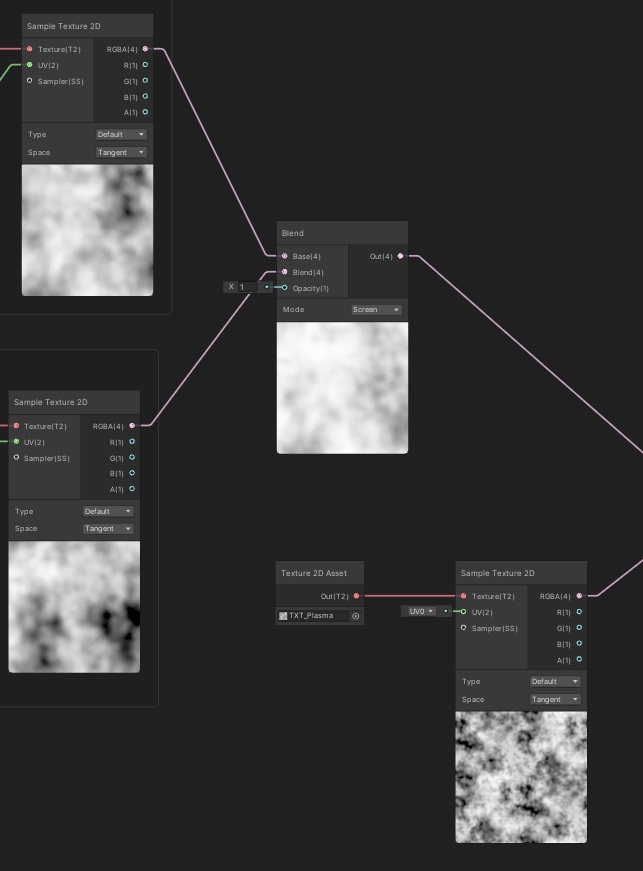Image resolution: width=643 pixels, height=871 pixels.
Task: Open Space dropdown on the topmost Sample Texture 2D
Action: click(x=121, y=152)
